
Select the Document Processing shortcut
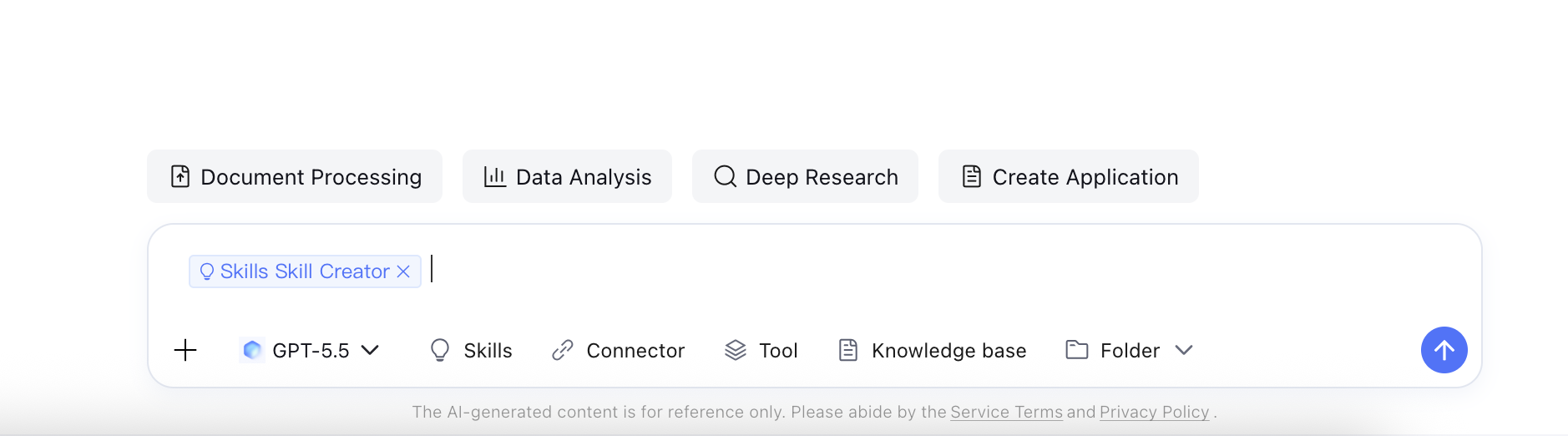295,176
